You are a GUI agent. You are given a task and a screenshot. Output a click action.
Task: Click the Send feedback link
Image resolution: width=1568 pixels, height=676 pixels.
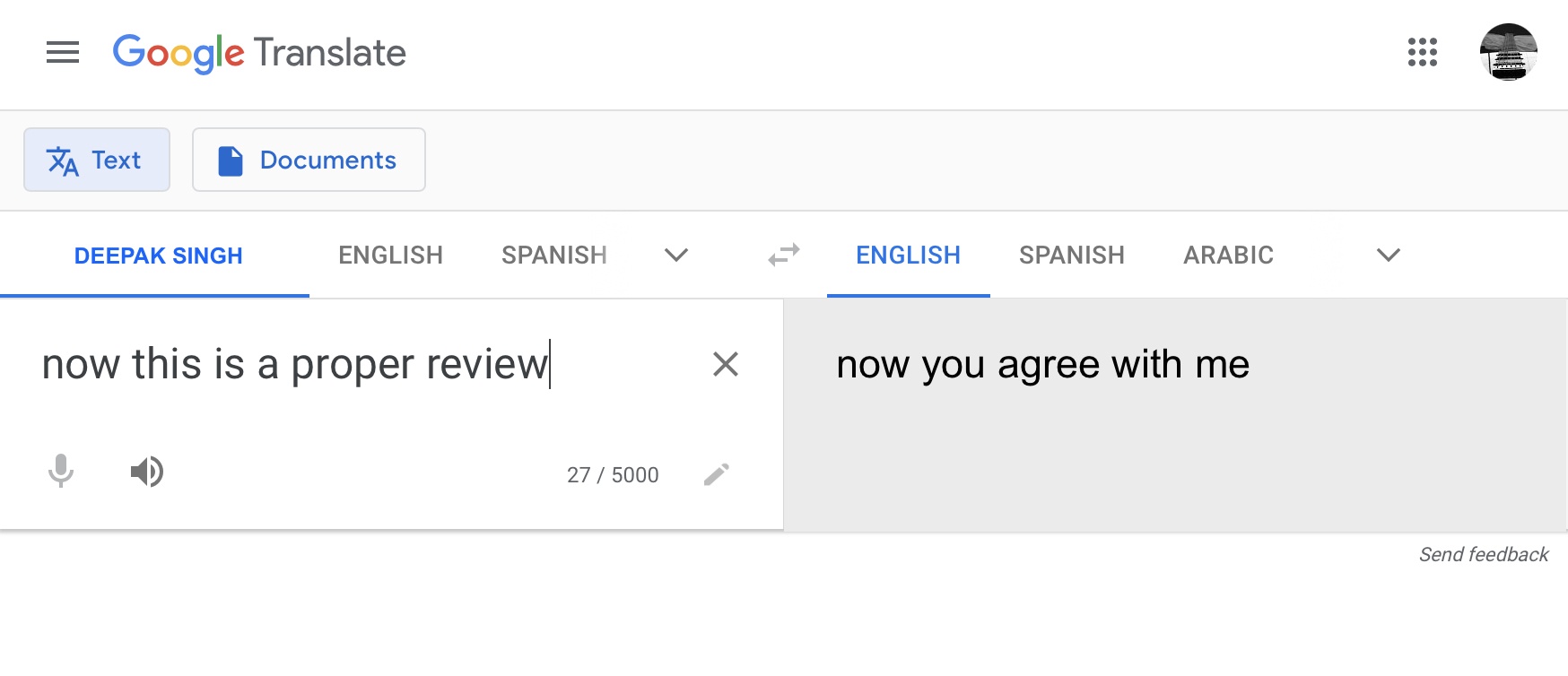tap(1484, 555)
